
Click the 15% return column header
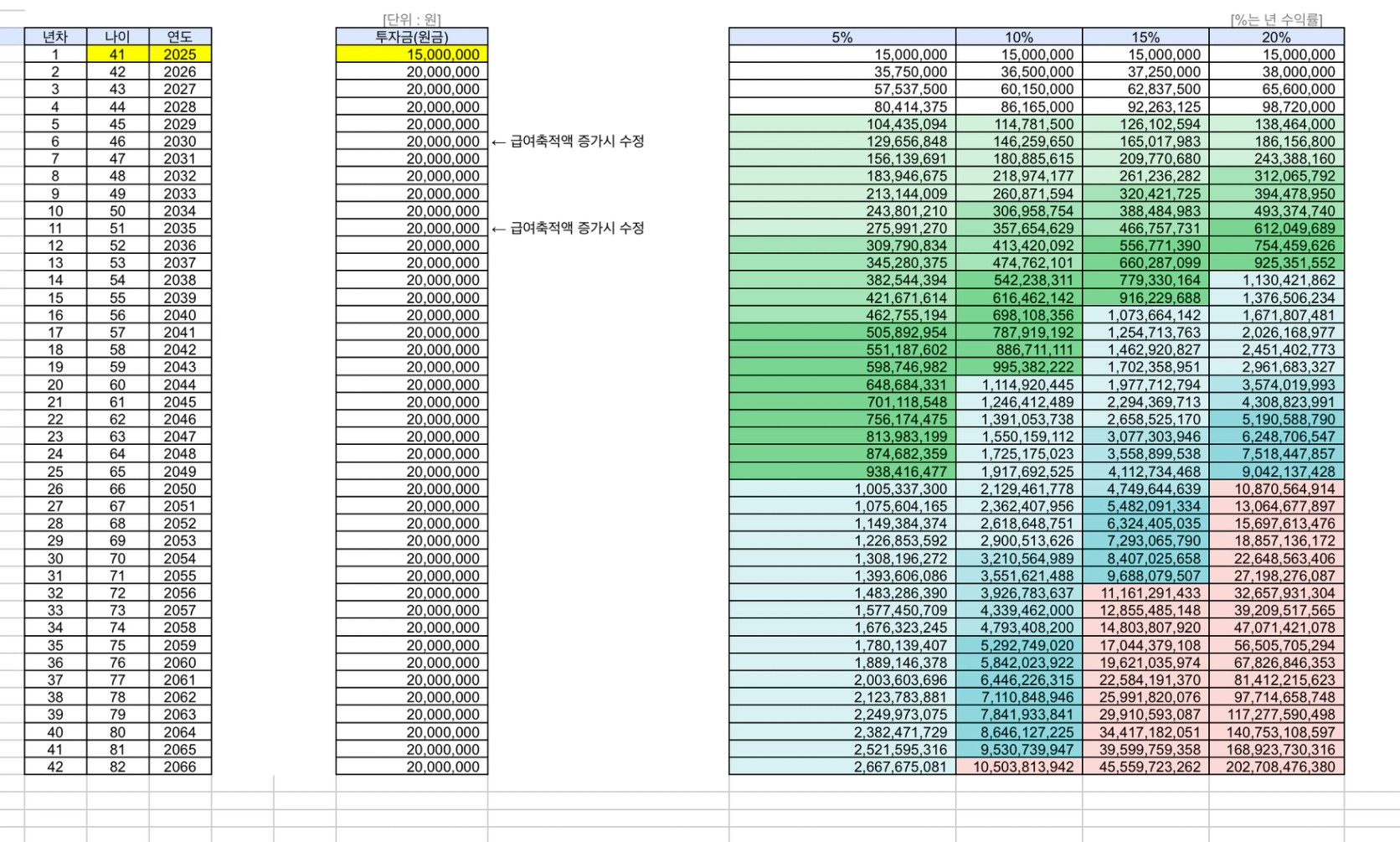(x=1145, y=37)
